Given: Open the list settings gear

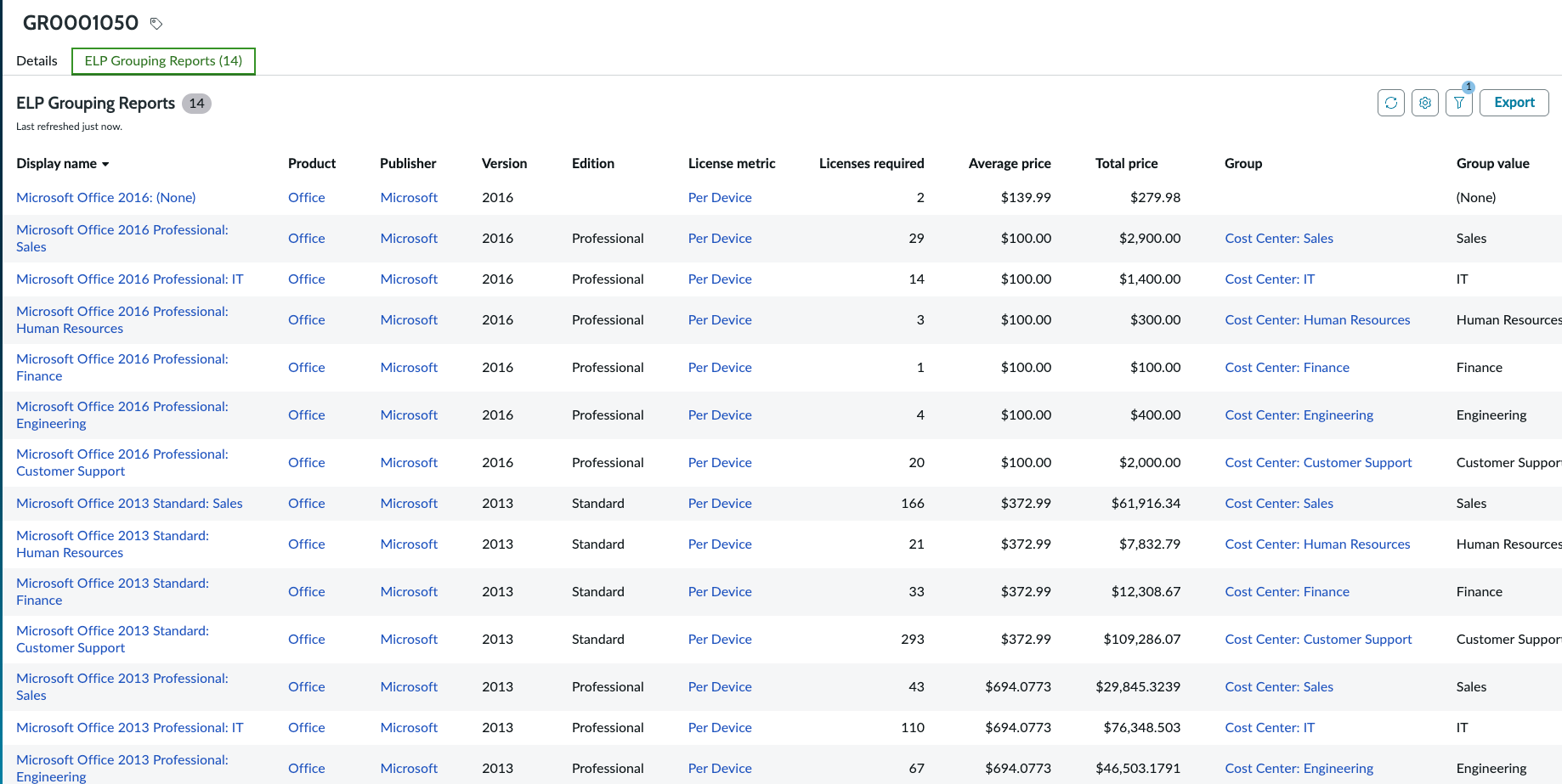Looking at the screenshot, I should (x=1425, y=103).
